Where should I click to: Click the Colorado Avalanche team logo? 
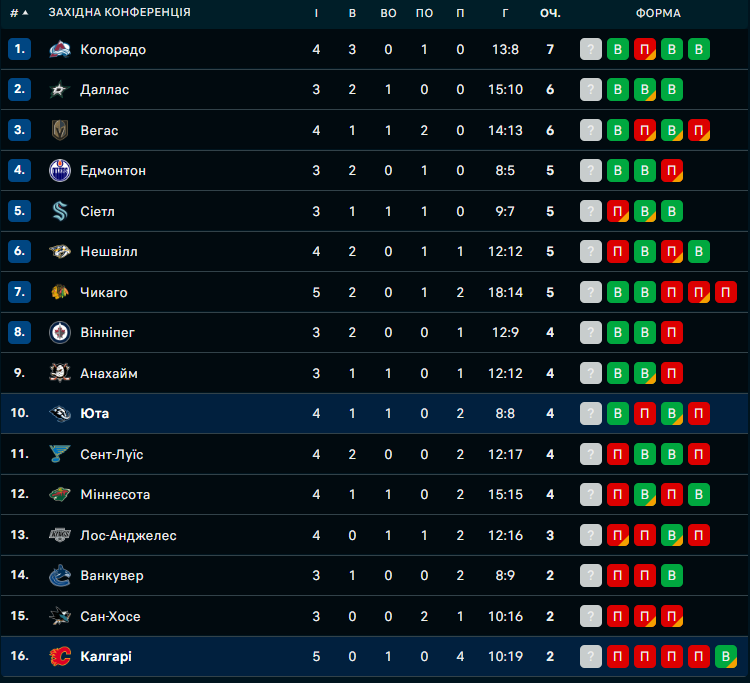pyautogui.click(x=60, y=49)
